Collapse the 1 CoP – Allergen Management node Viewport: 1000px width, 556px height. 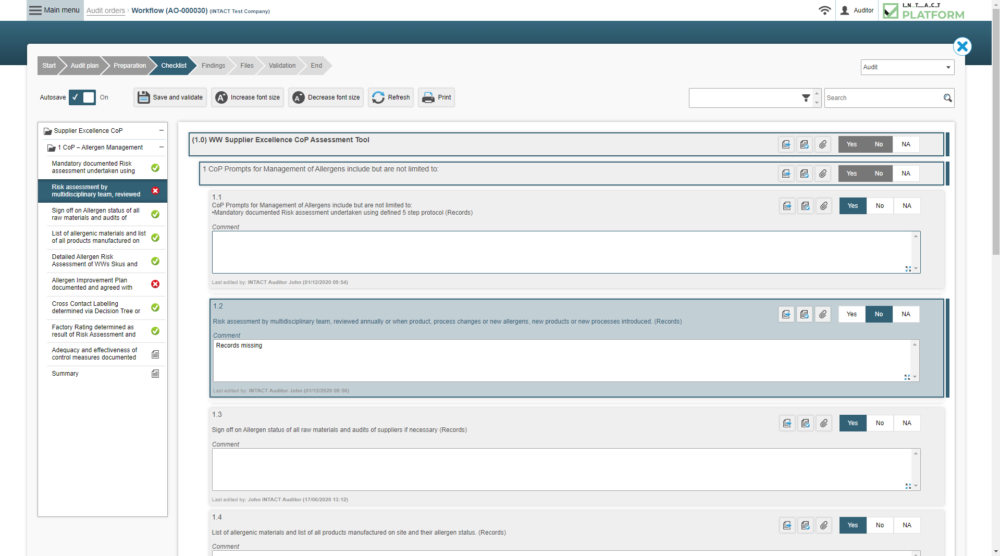coord(161,147)
